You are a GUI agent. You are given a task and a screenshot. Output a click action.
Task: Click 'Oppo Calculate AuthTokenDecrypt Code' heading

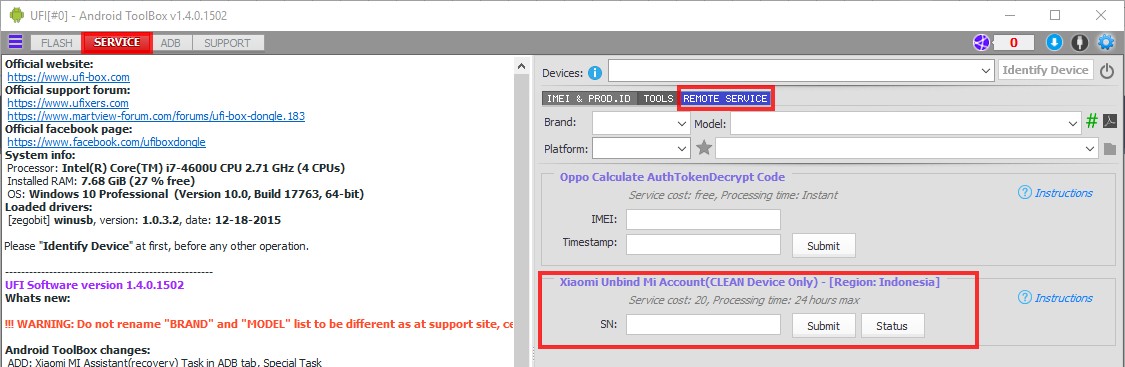point(672,176)
